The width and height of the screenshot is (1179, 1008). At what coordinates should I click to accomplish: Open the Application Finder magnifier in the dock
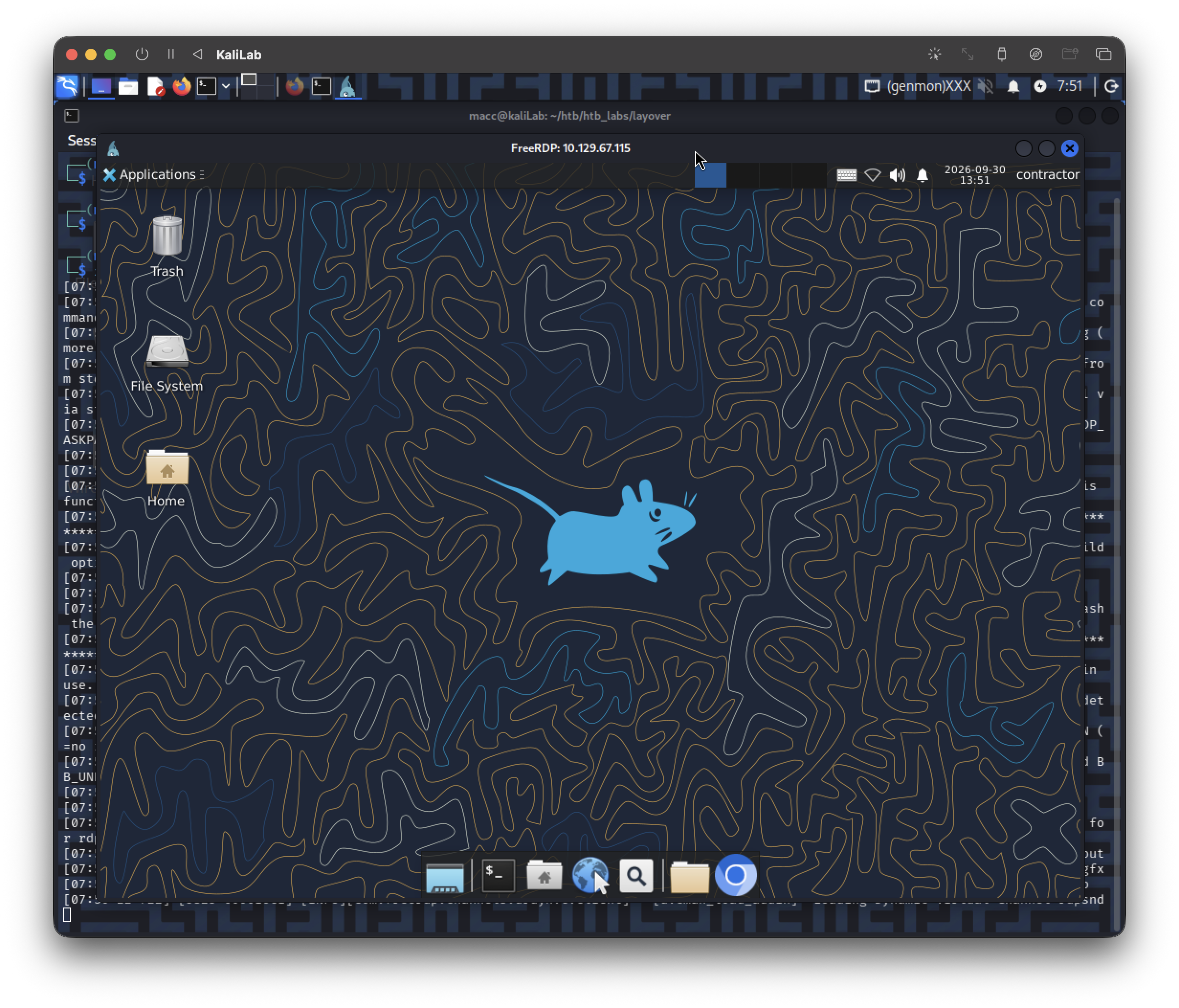pos(635,875)
